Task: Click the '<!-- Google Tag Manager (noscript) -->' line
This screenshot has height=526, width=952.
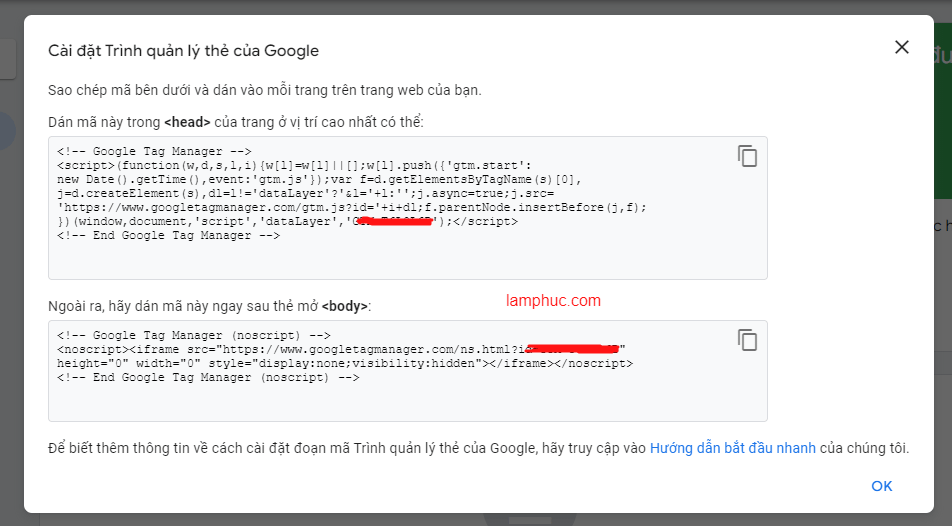Action: click(194, 335)
